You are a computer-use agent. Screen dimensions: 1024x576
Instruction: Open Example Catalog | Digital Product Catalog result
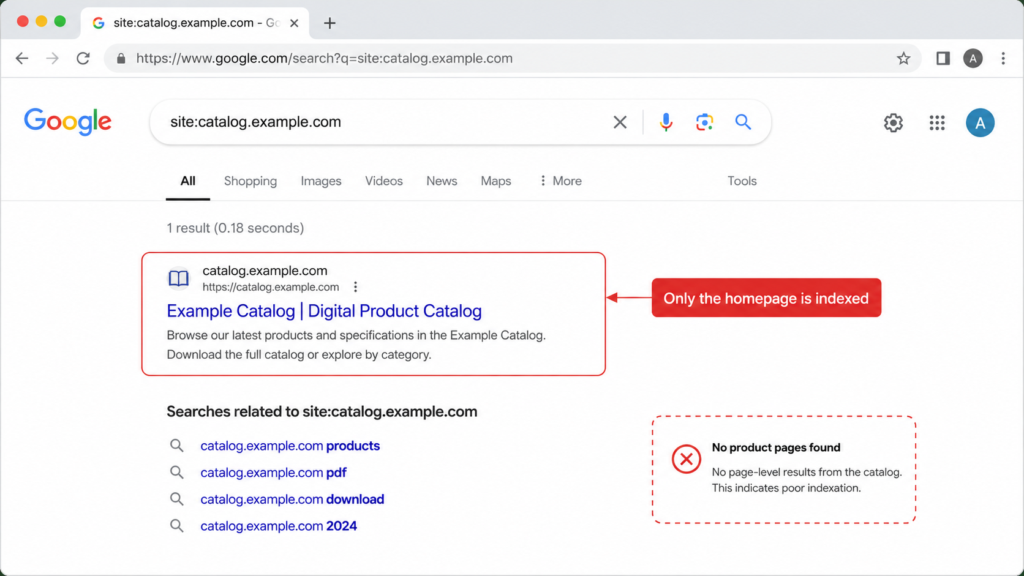pyautogui.click(x=324, y=311)
